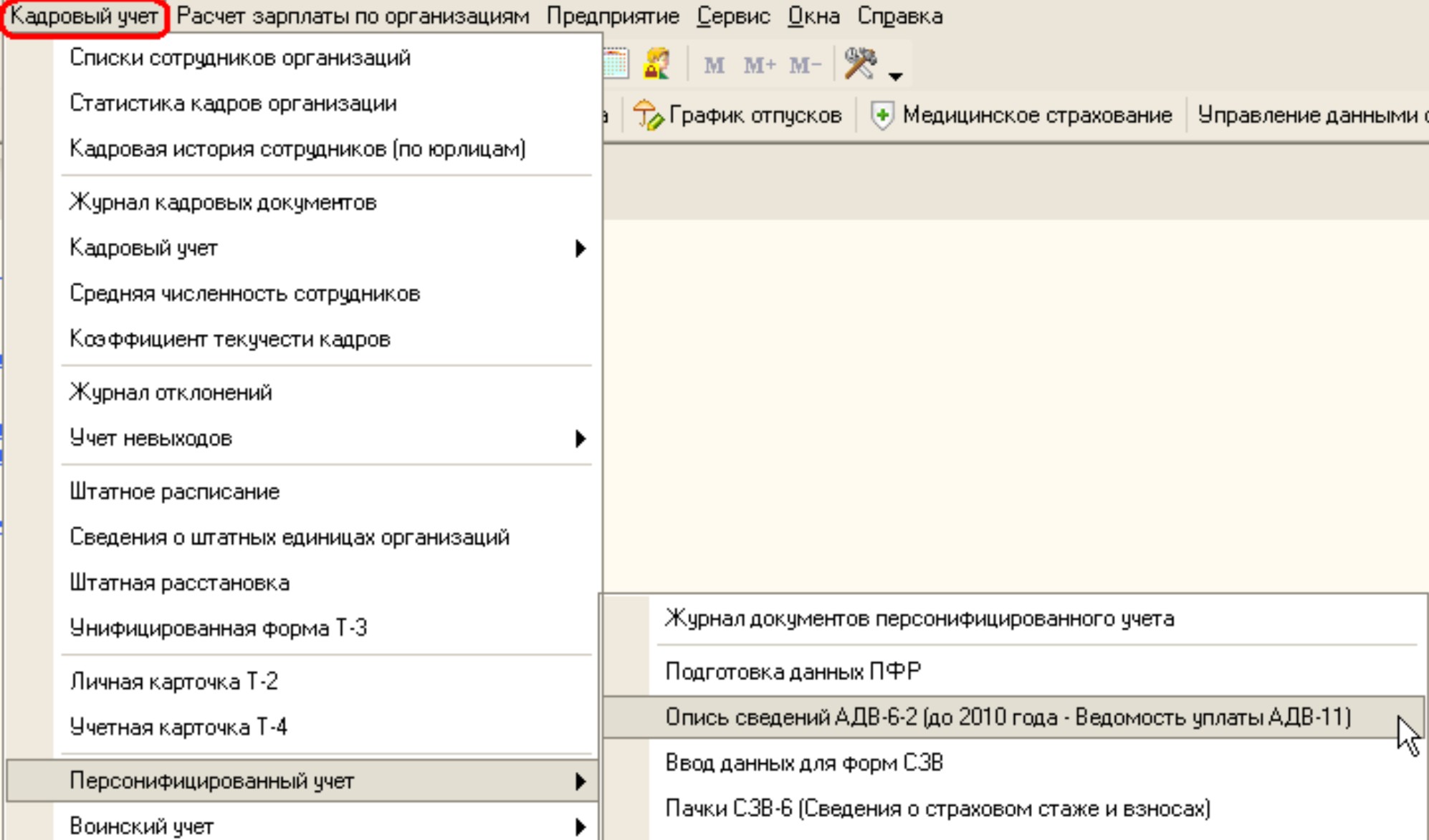Expand the Учет невыходов submenu arrow

[x=580, y=439]
